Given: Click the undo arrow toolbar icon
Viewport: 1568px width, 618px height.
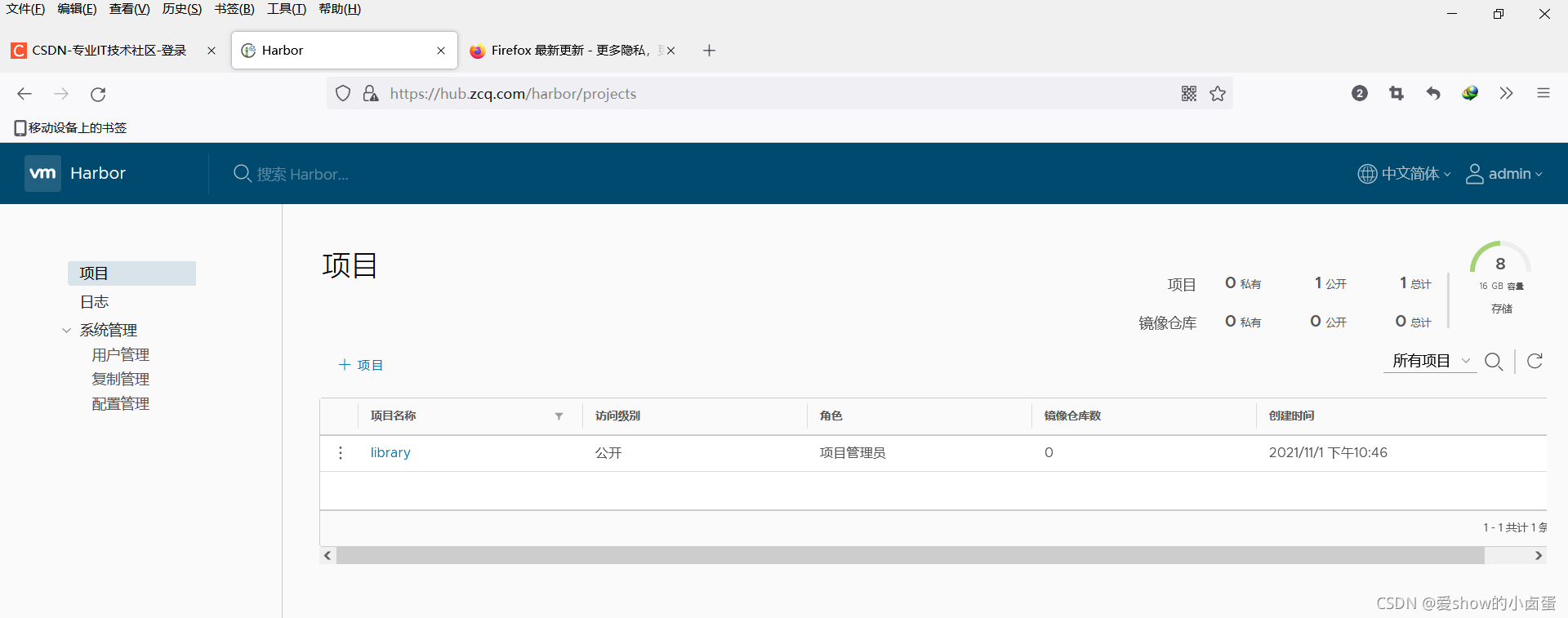Looking at the screenshot, I should click(x=1433, y=93).
